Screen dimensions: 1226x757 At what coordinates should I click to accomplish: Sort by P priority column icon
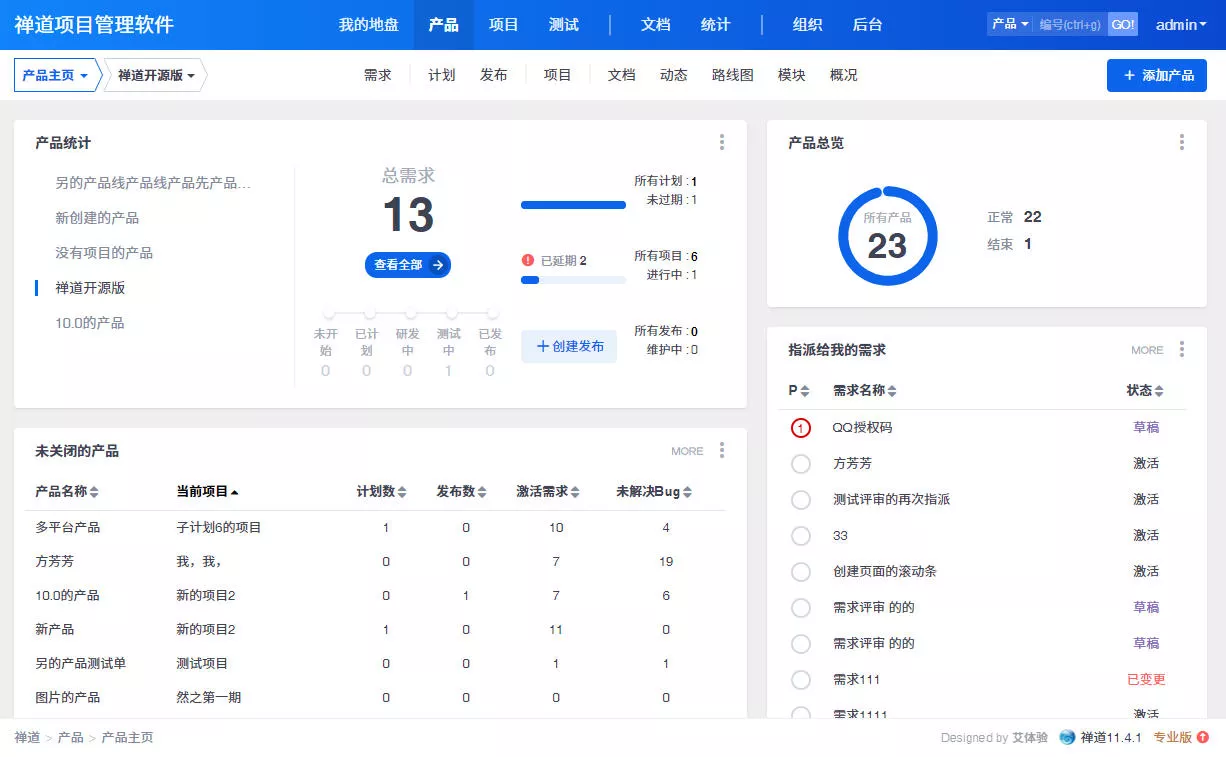tap(805, 391)
